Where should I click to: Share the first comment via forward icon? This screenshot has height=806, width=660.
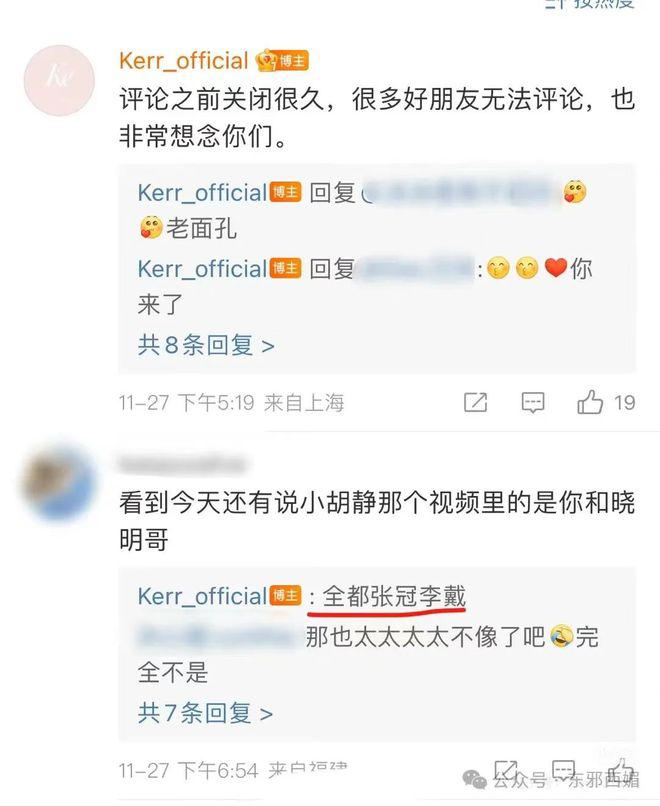click(x=475, y=402)
